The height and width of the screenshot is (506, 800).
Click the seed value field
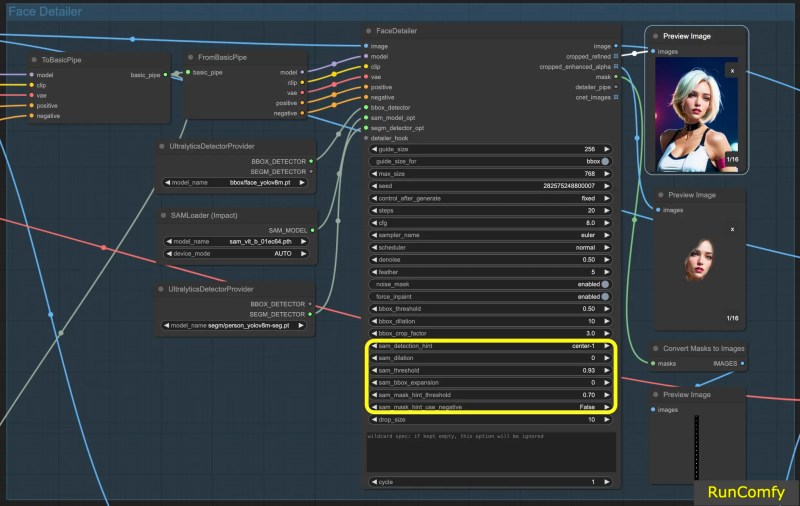point(490,186)
